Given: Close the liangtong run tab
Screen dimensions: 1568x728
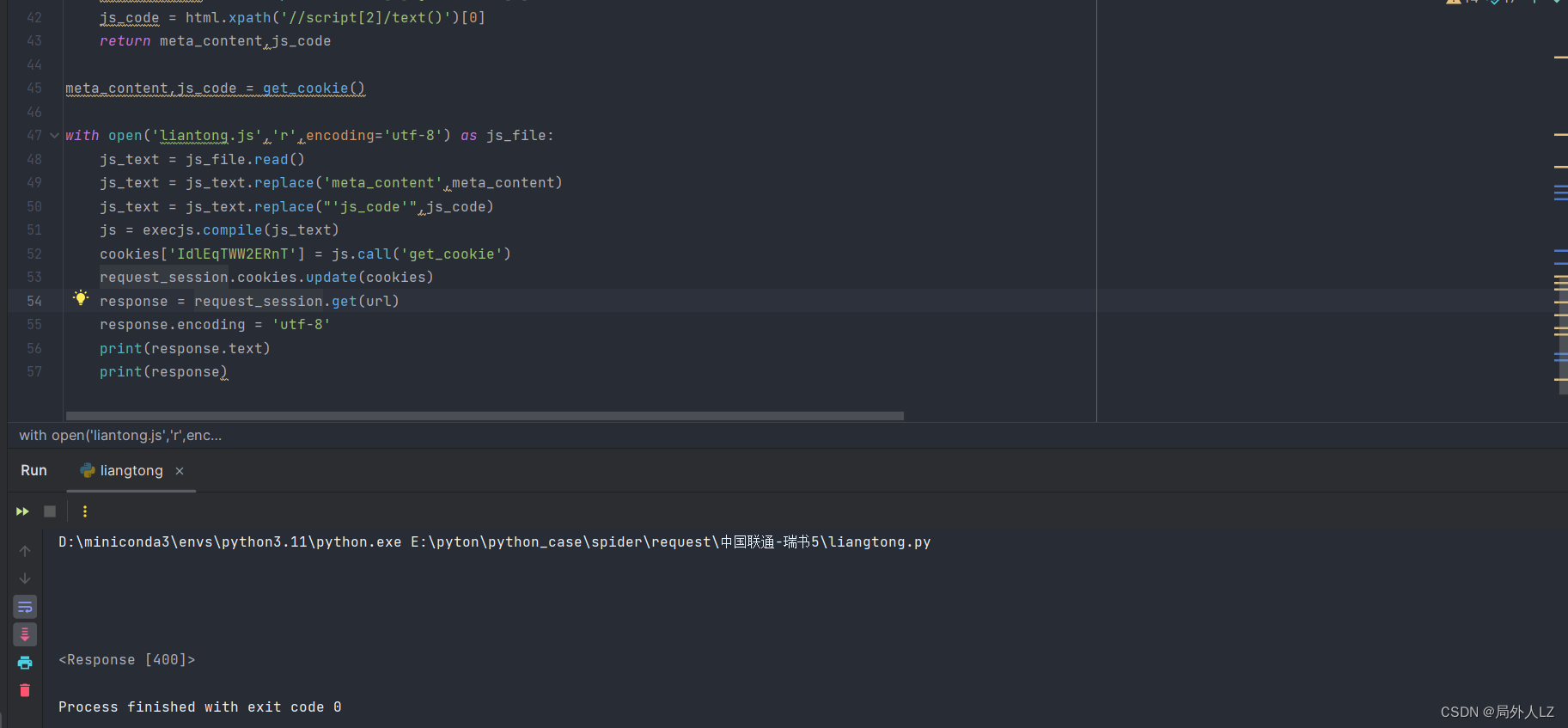Looking at the screenshot, I should click(x=180, y=471).
